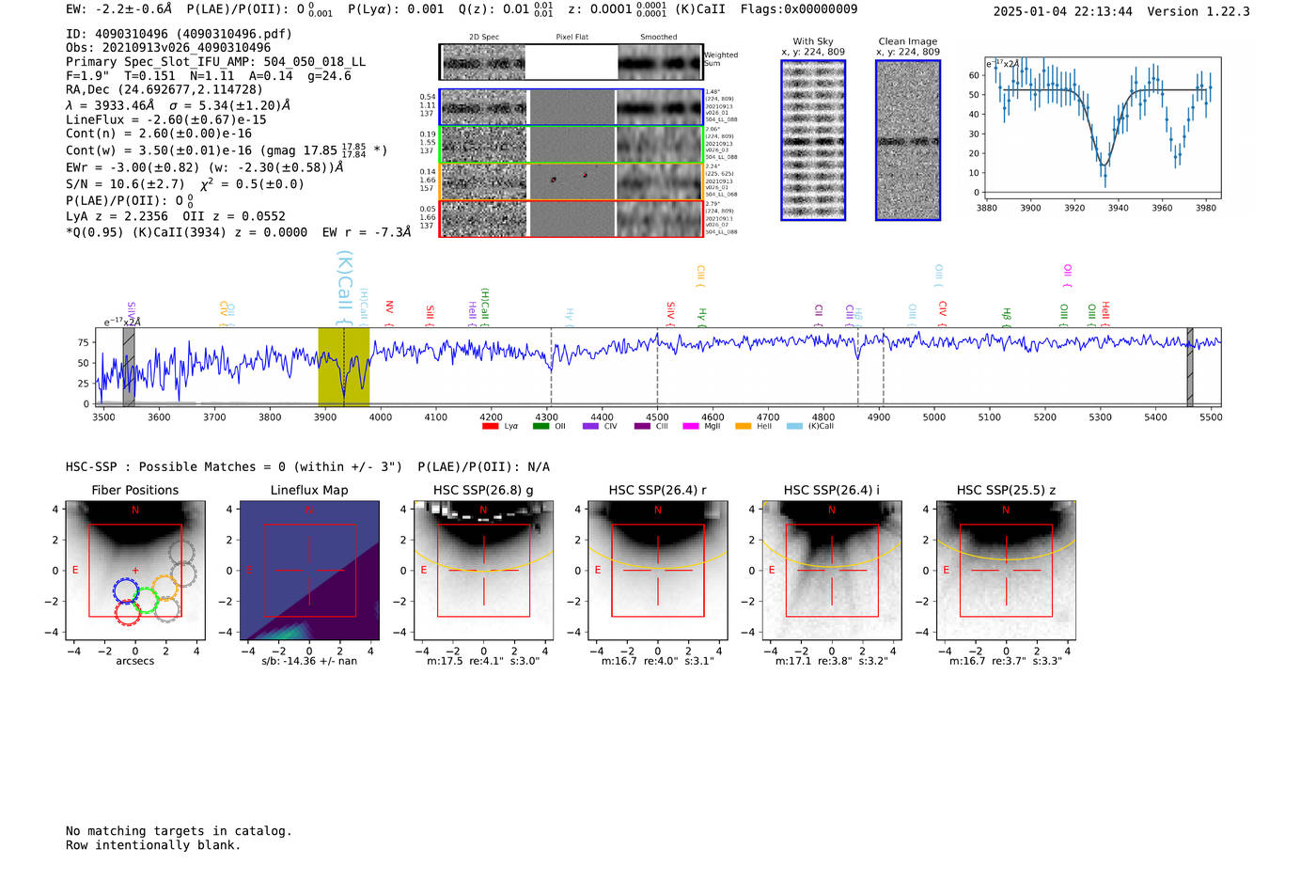Open the Fiber Positions panel
The width and height of the screenshot is (1316, 896).
click(x=135, y=571)
